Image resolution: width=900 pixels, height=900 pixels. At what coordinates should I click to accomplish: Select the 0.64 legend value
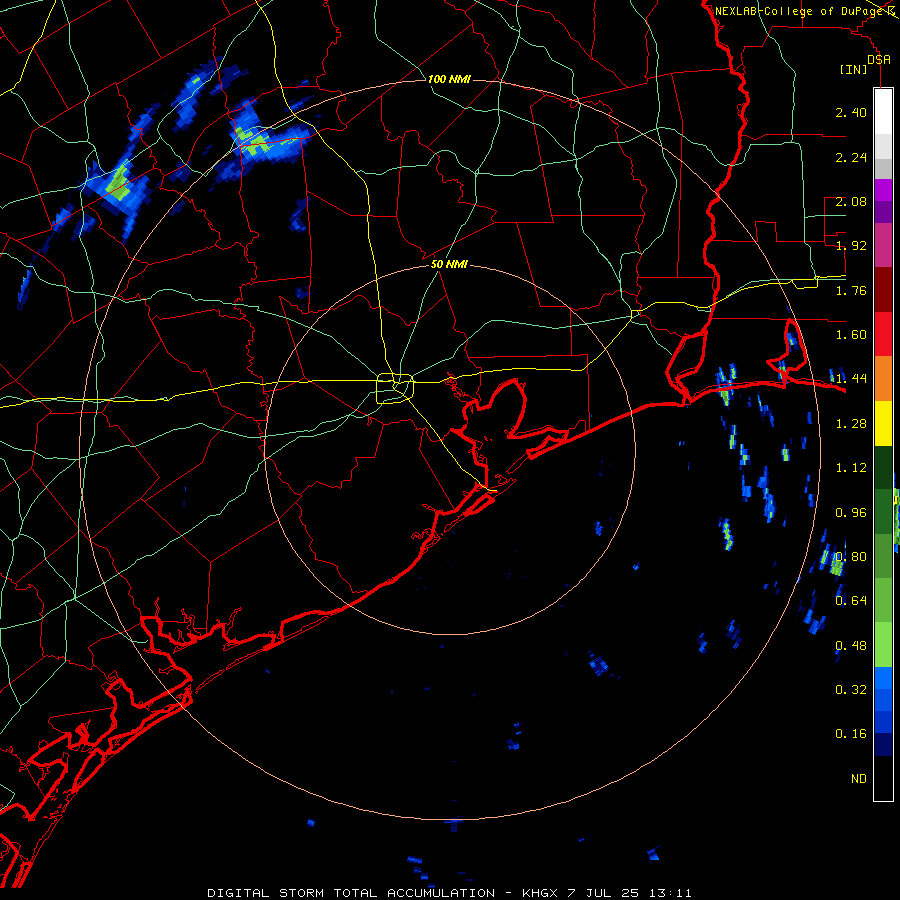[x=851, y=601]
